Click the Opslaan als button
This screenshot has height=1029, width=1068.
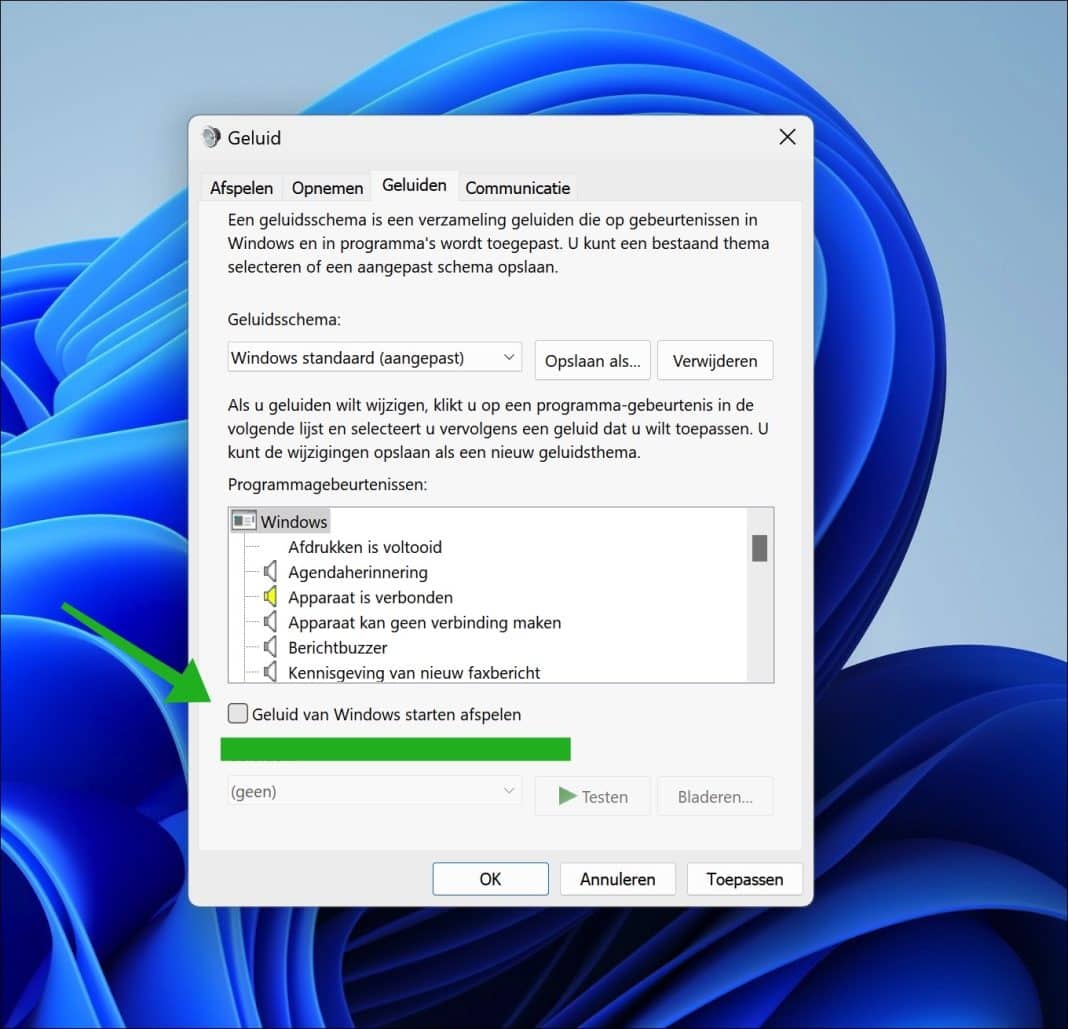(592, 360)
